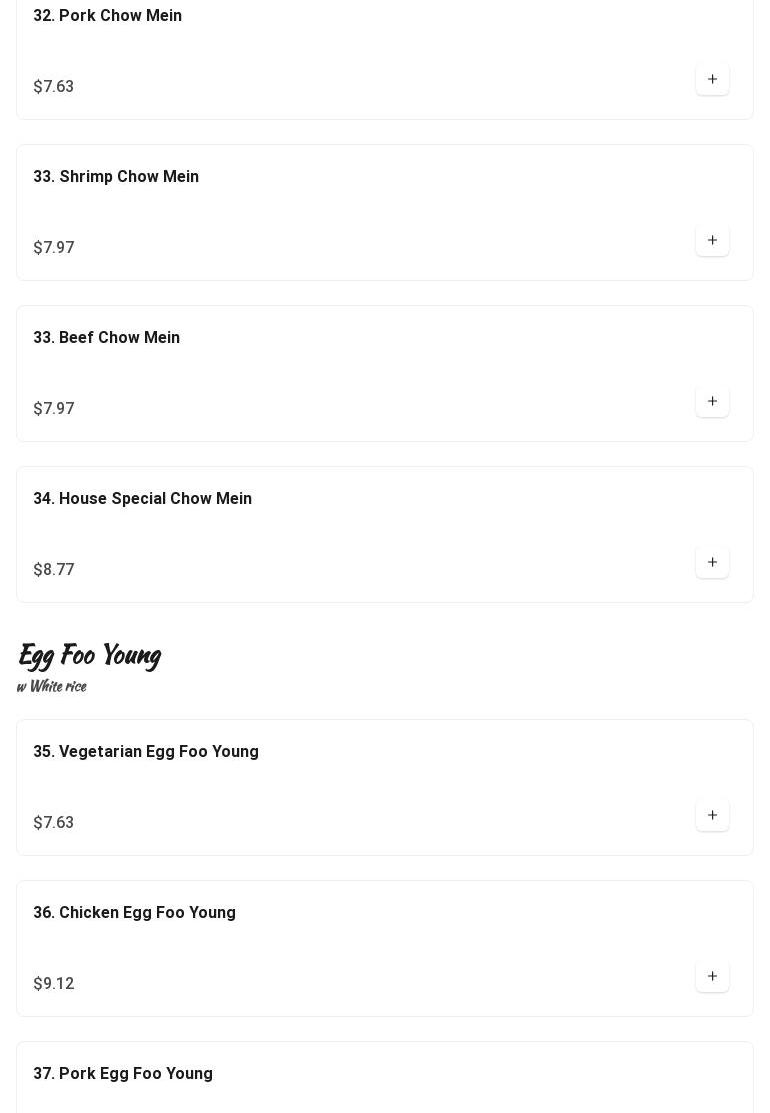The image size is (770, 1113).
Task: Add Beef Chow Mein with plus icon
Action: [712, 402]
